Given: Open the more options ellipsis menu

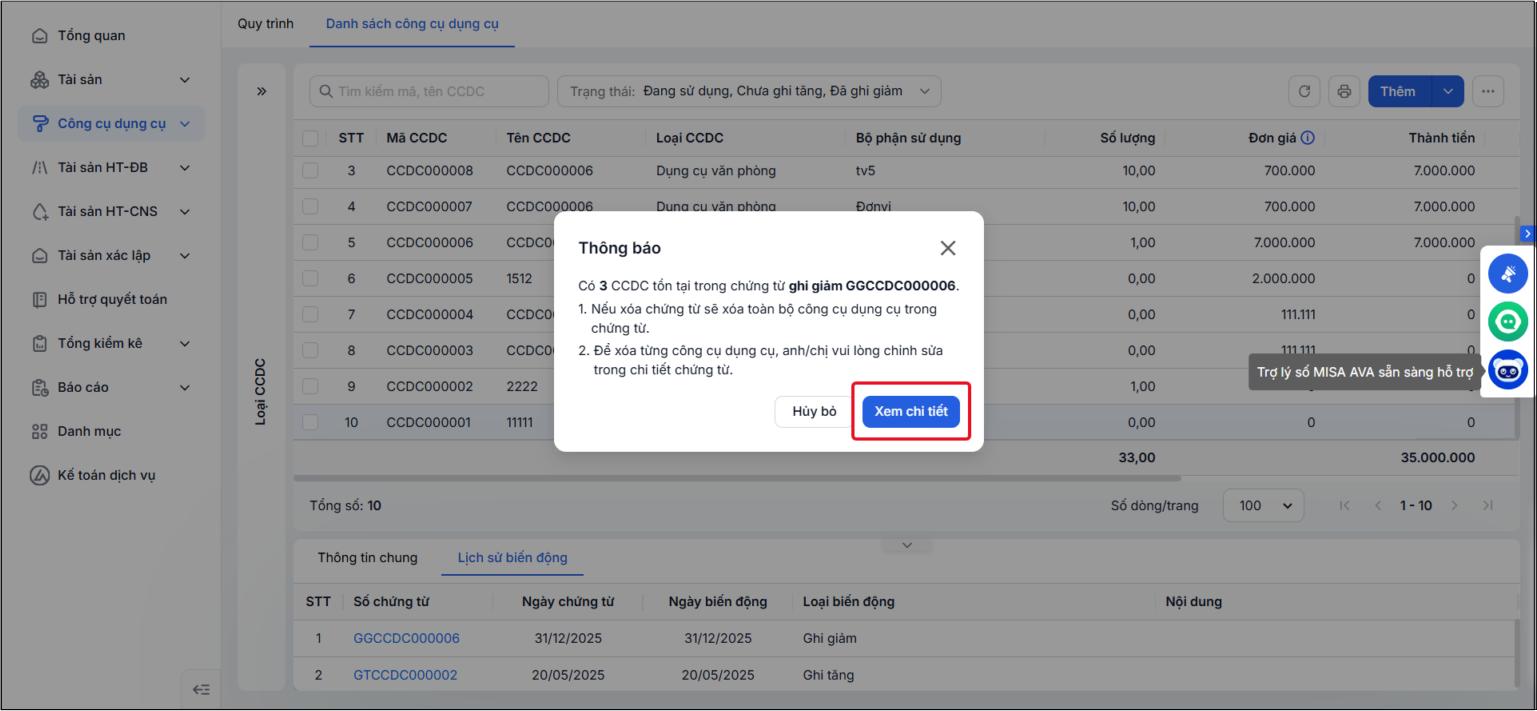Looking at the screenshot, I should pos(1488,91).
